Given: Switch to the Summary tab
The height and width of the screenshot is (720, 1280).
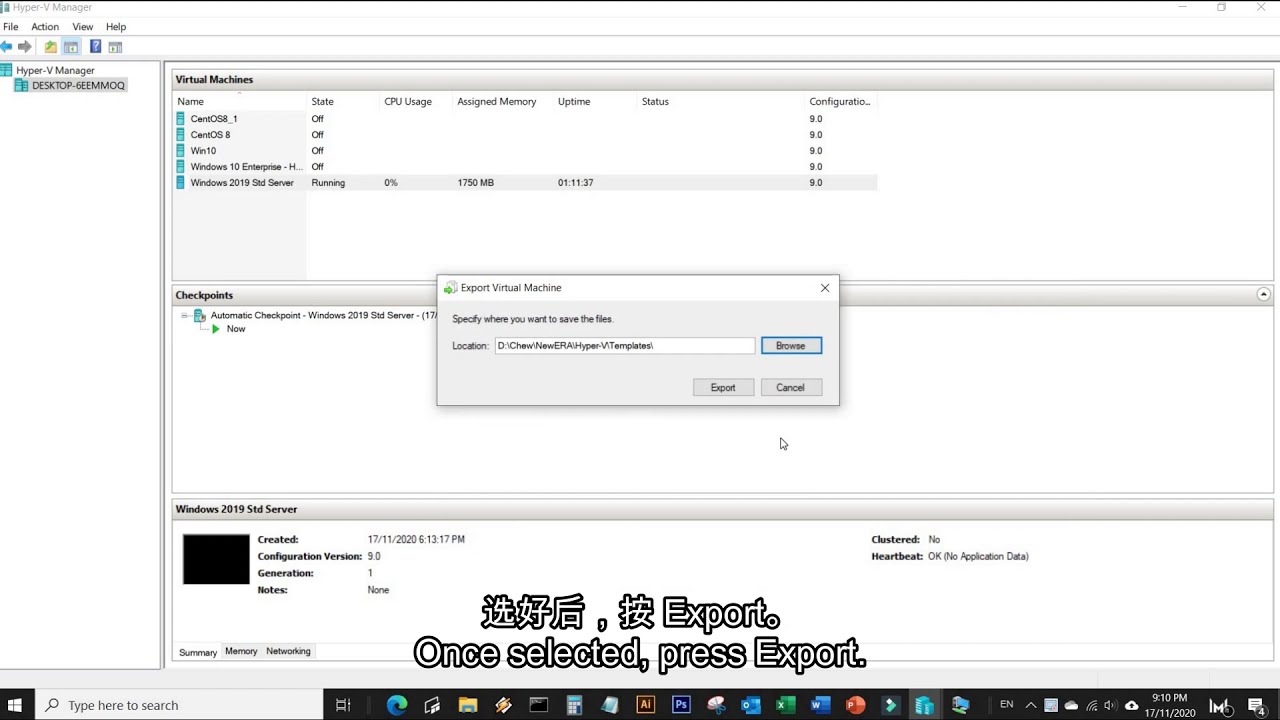Looking at the screenshot, I should [x=198, y=652].
